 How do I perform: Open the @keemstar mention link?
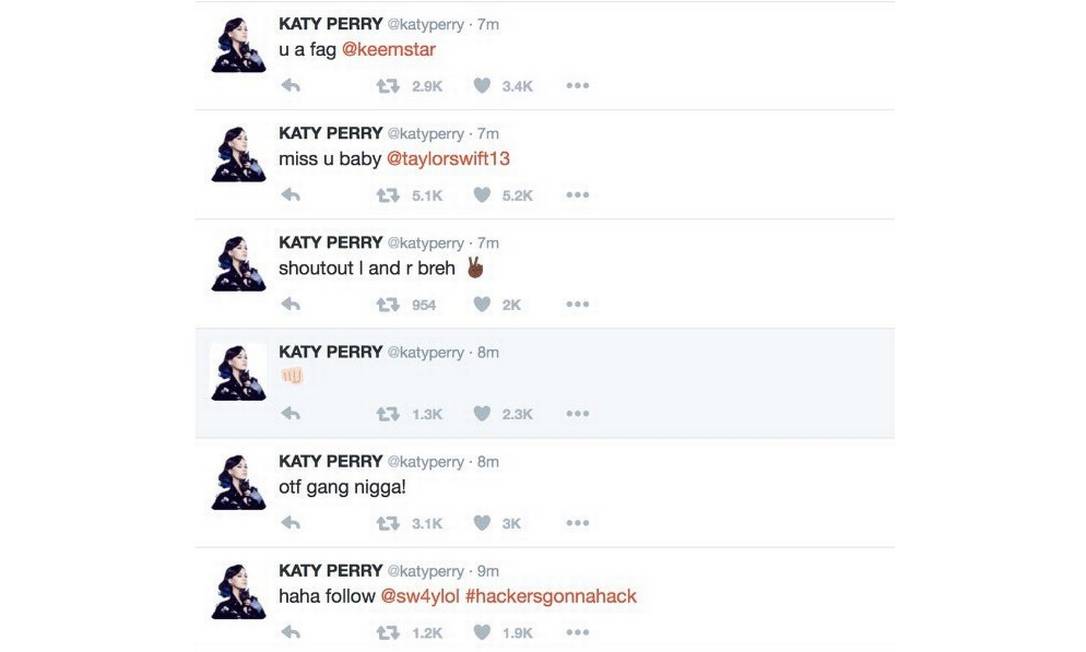(x=389, y=50)
